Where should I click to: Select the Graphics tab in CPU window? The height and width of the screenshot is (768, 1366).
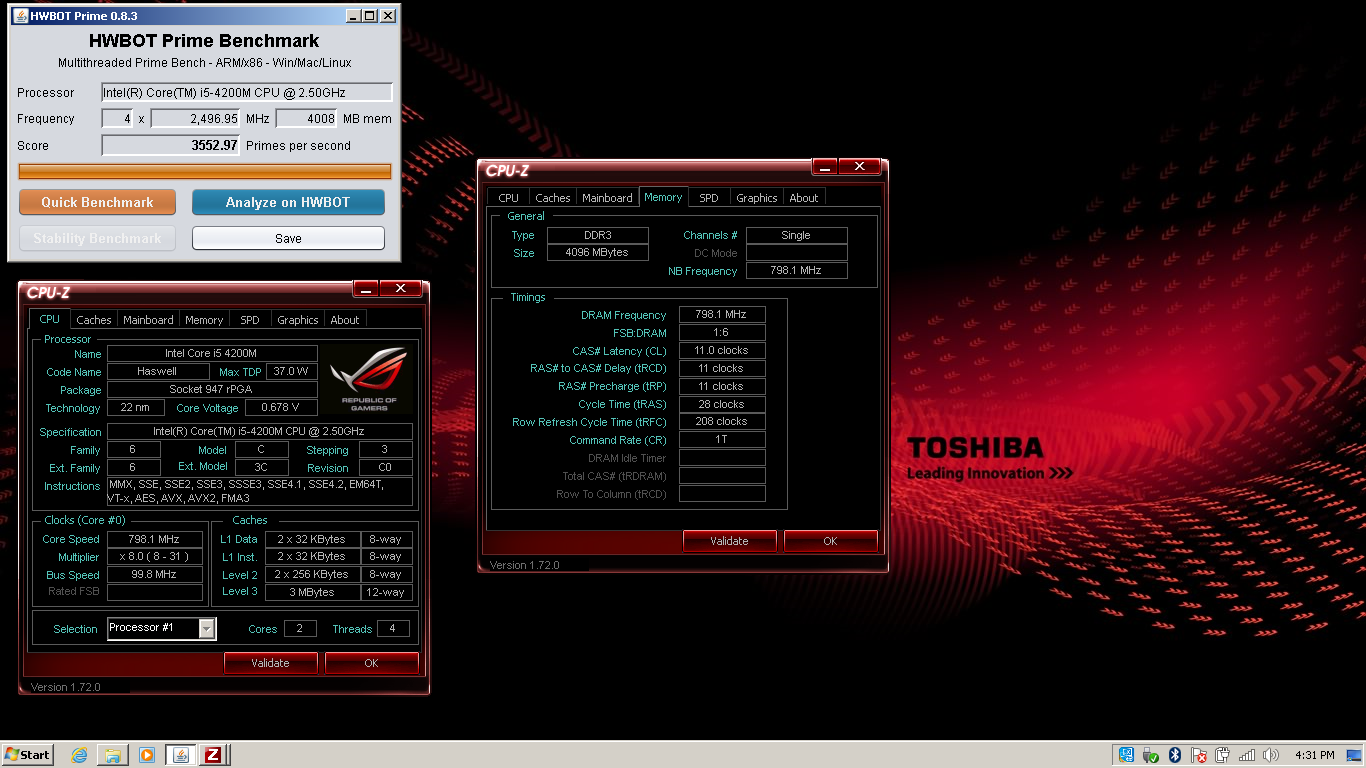point(298,320)
